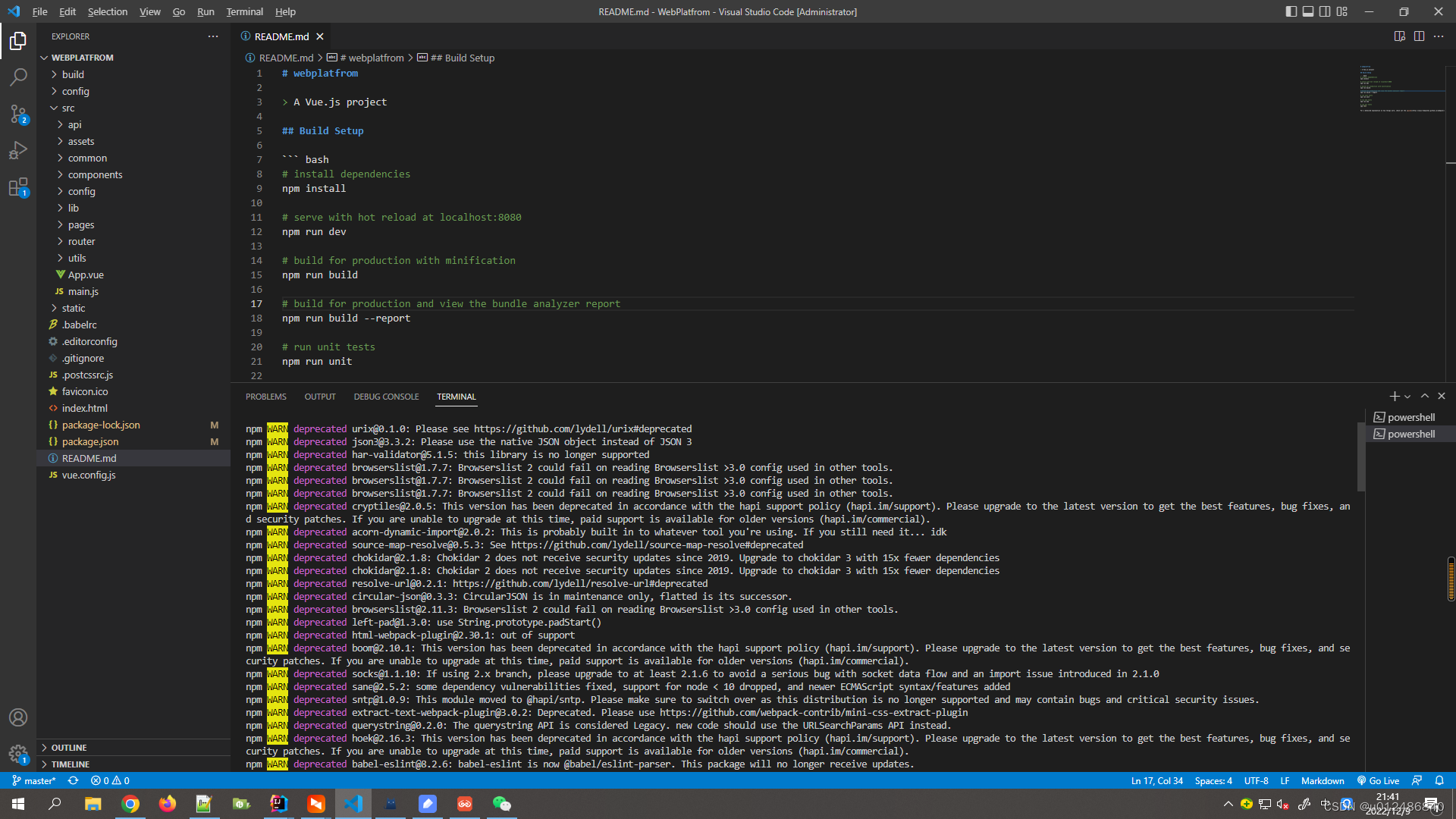The width and height of the screenshot is (1456, 819).
Task: Open package.json in Explorer
Action: 90,441
